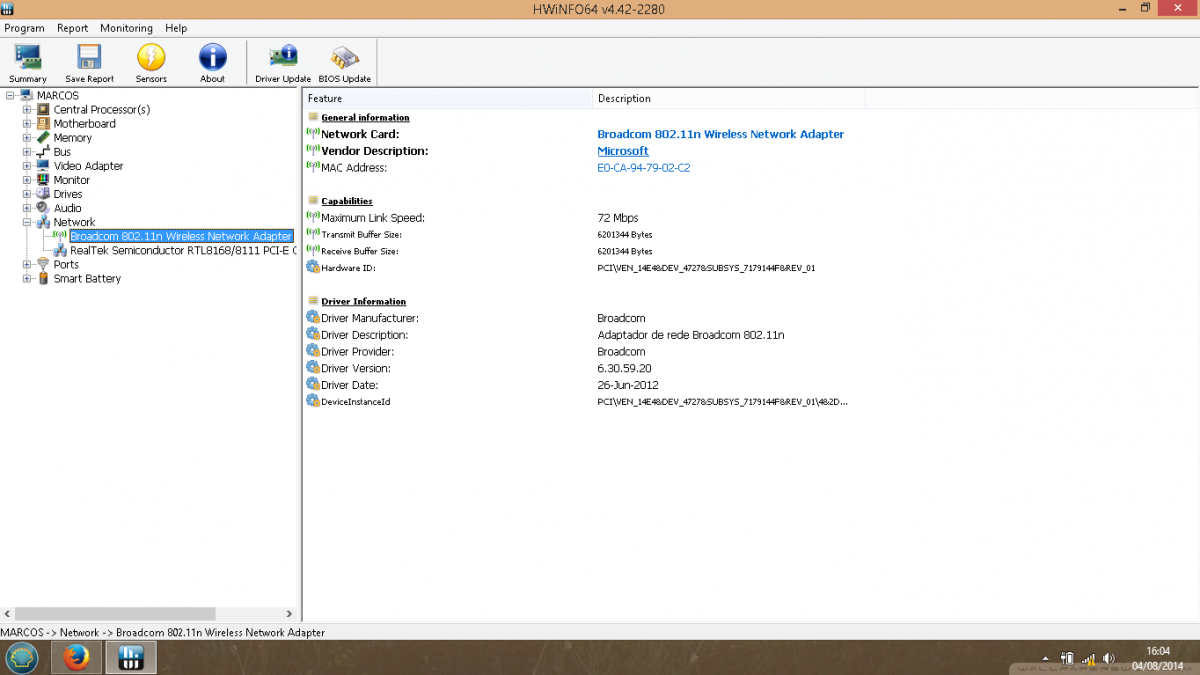Select the Memory tree node

pyautogui.click(x=73, y=138)
